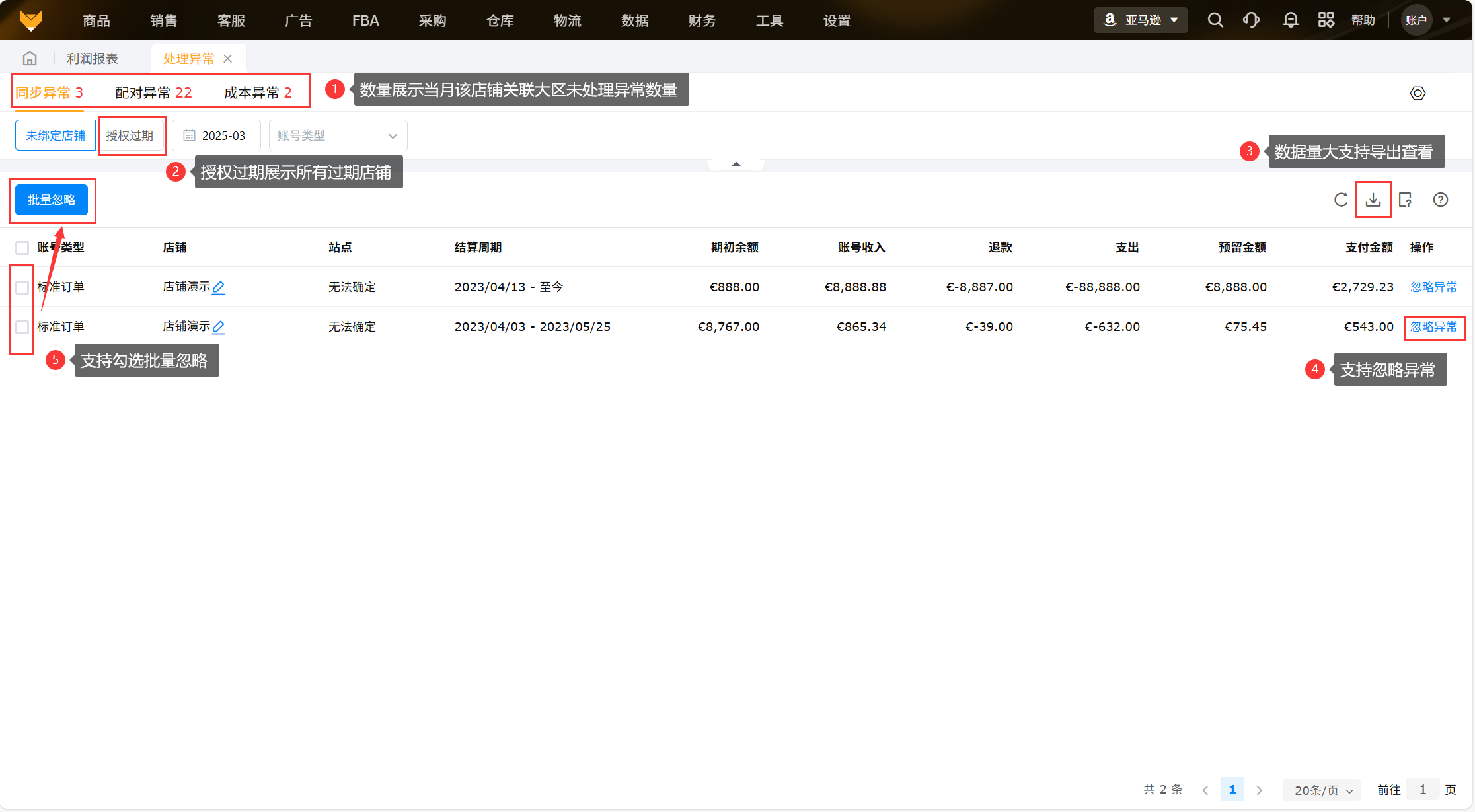Switch to the 配对异常 tab

153,92
